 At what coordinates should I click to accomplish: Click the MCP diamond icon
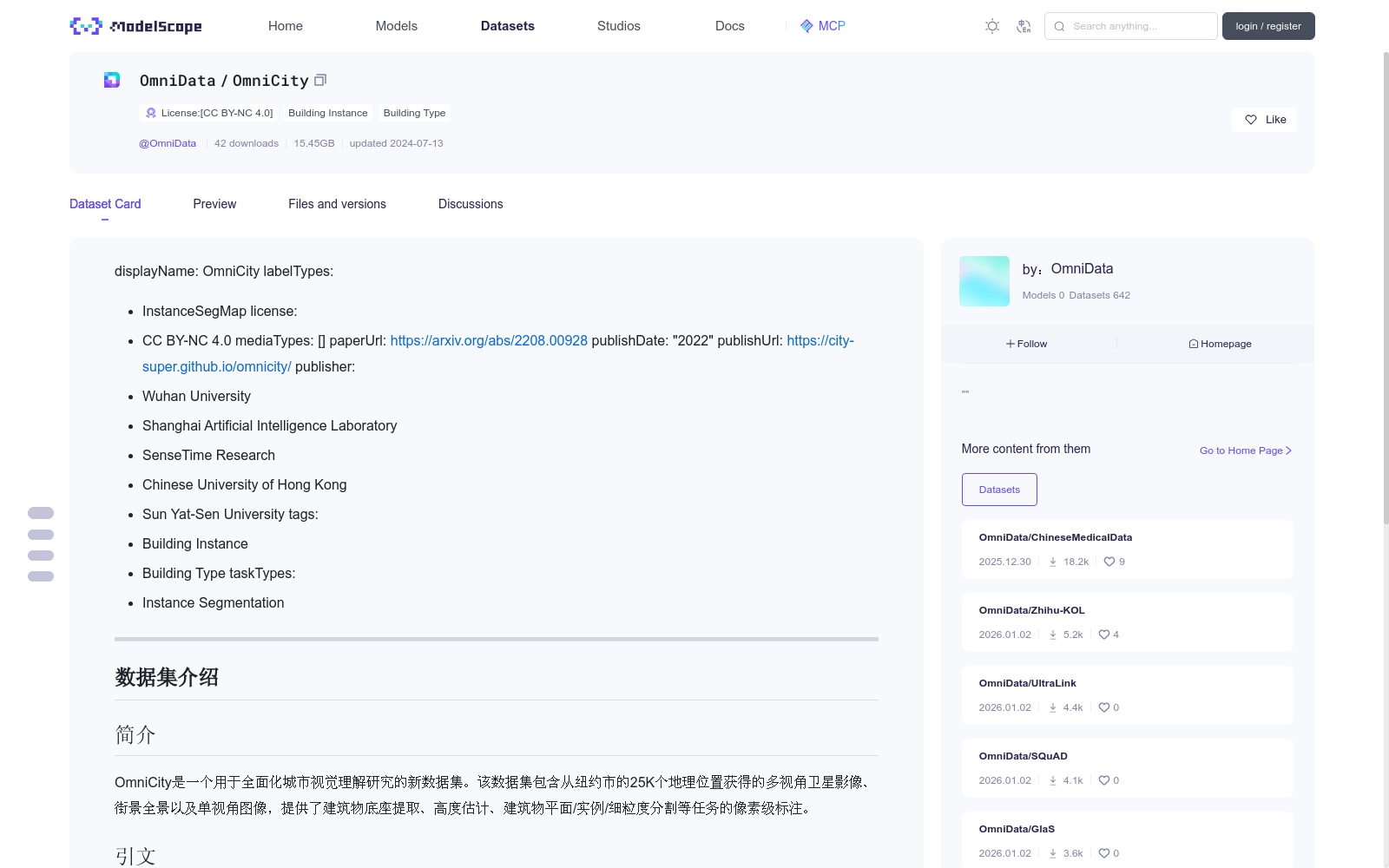(806, 26)
